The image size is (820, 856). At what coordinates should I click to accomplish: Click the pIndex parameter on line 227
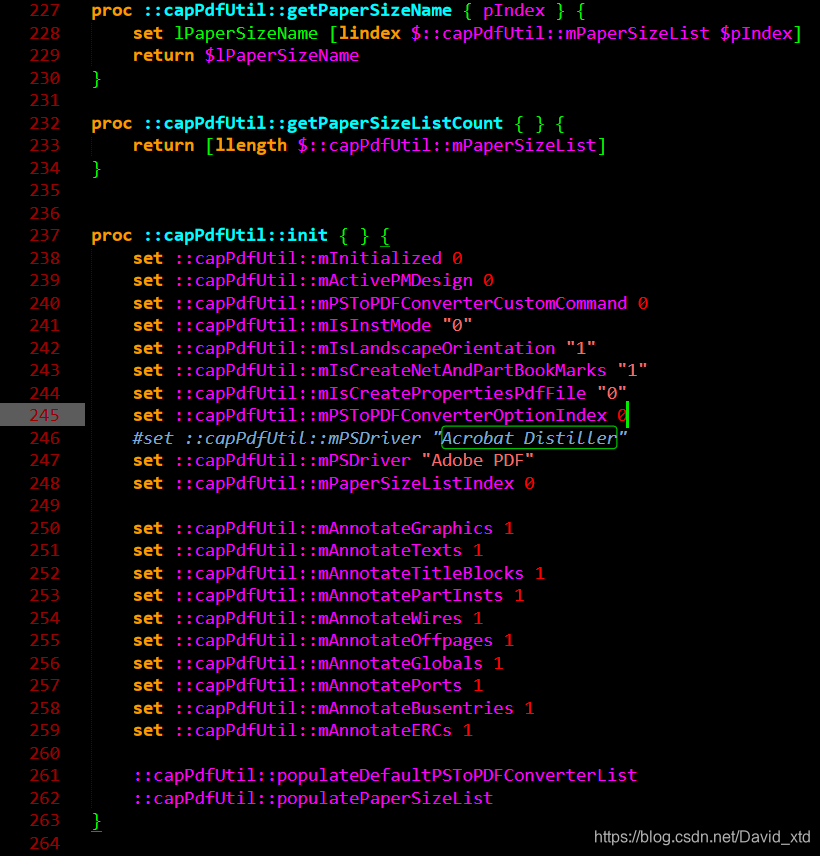[514, 10]
